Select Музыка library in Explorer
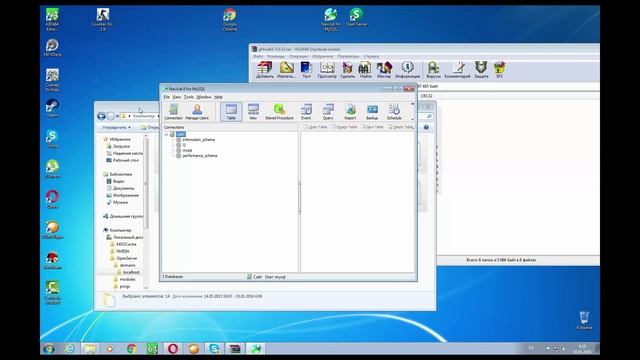 120,202
